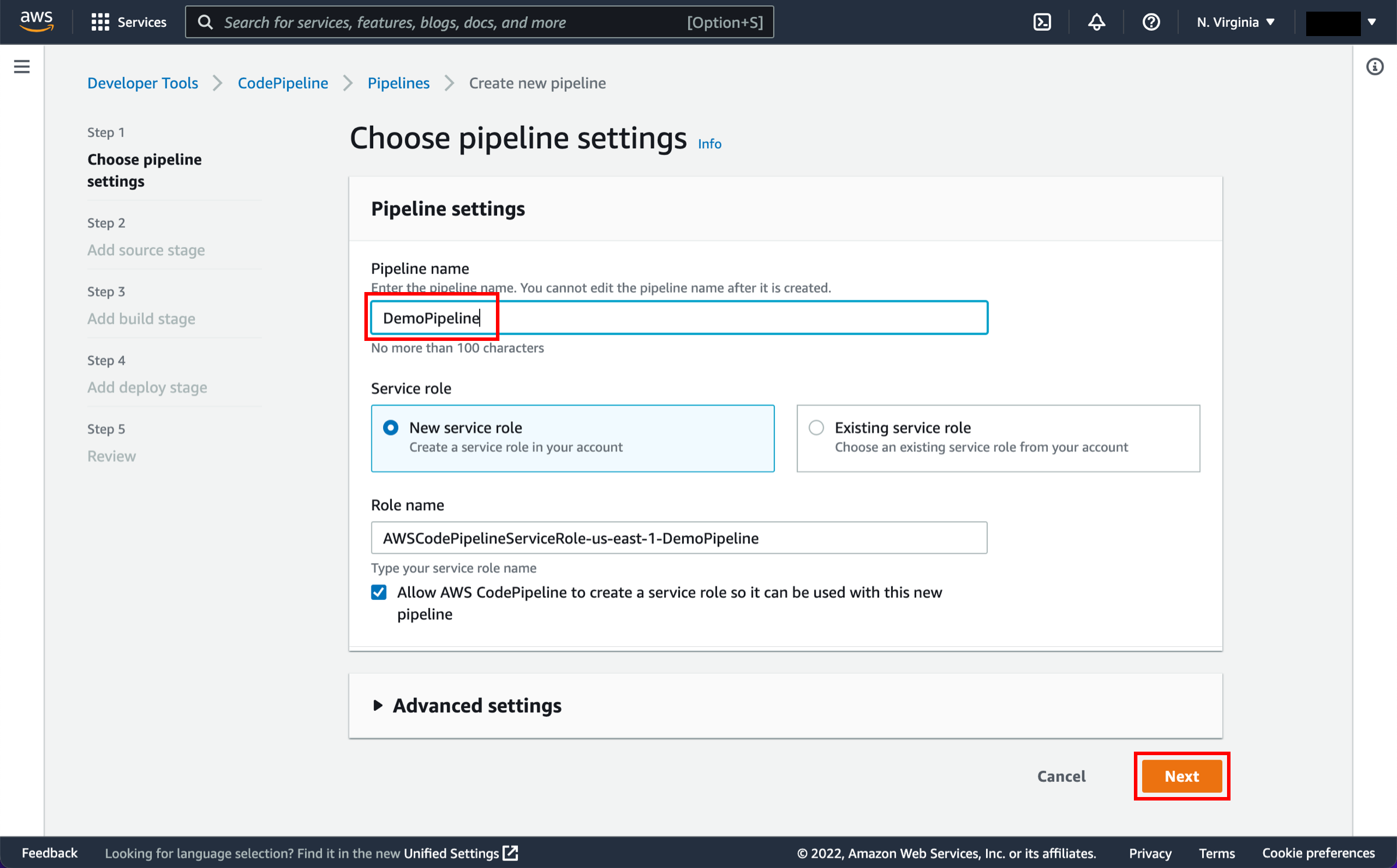Image resolution: width=1397 pixels, height=868 pixels.
Task: Click the Cancel button
Action: tap(1061, 776)
